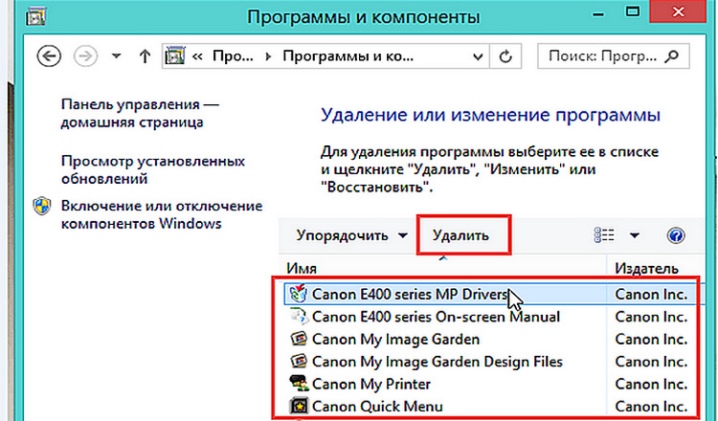The image size is (718, 421).
Task: Click "Canon Inc." publisher of MP Drivers
Action: [x=651, y=294]
